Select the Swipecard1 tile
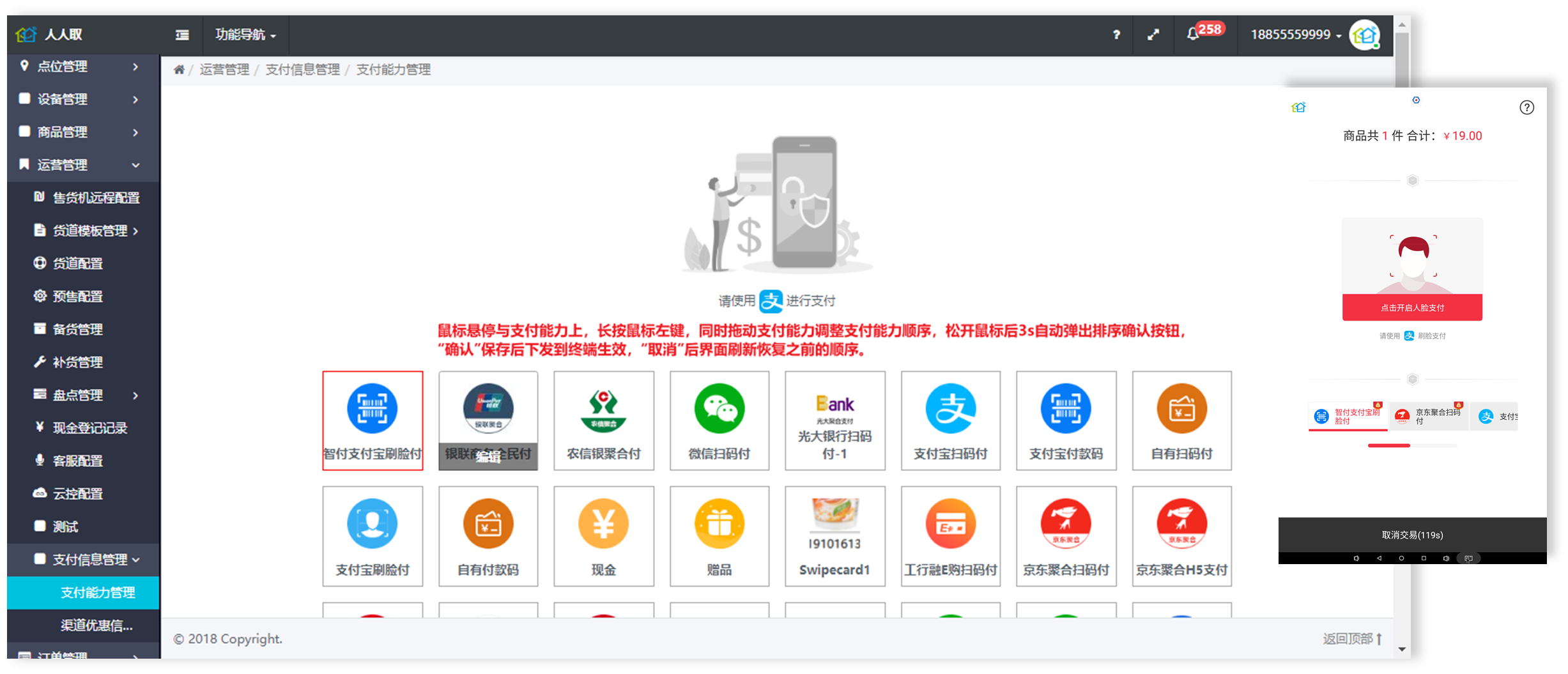1568x674 pixels. pos(835,536)
